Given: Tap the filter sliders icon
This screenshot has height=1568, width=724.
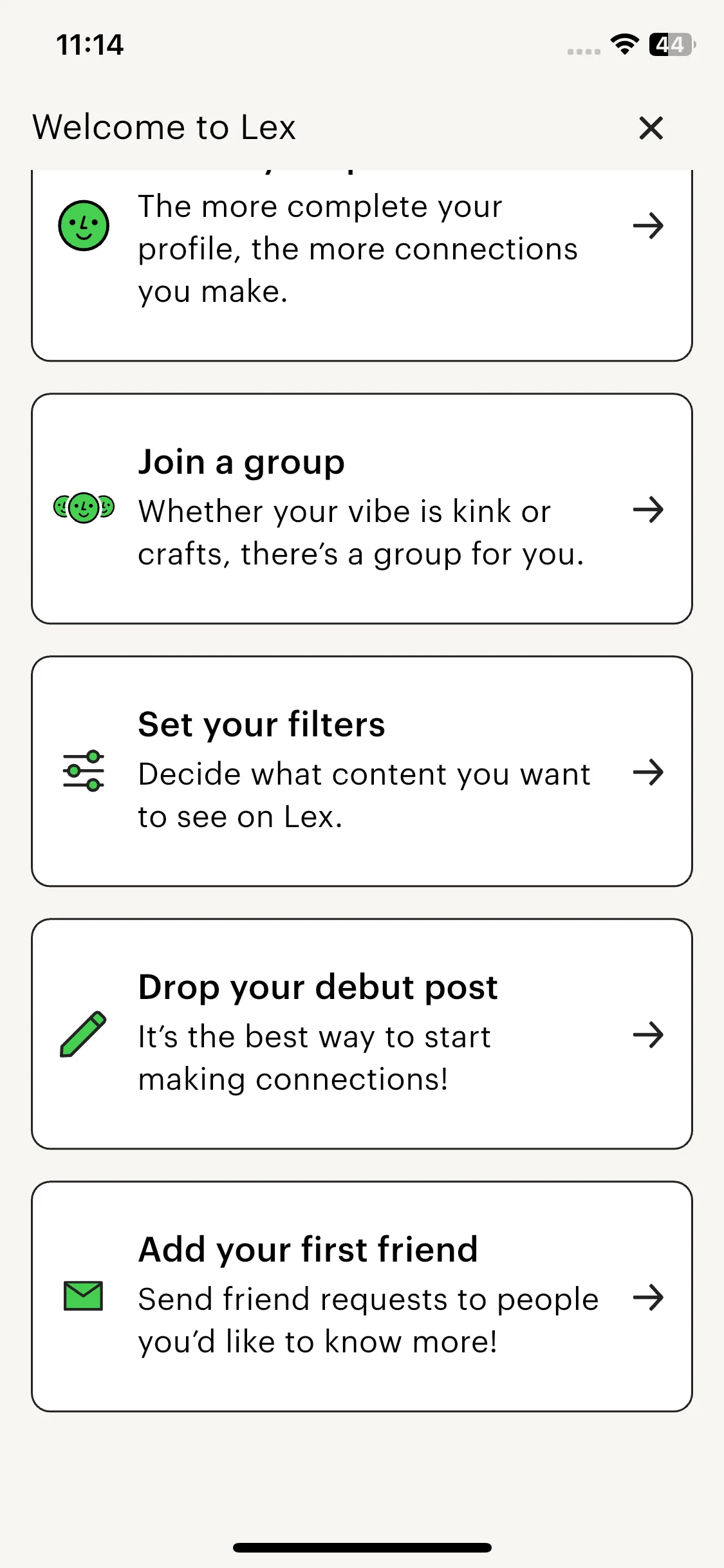Looking at the screenshot, I should point(84,771).
